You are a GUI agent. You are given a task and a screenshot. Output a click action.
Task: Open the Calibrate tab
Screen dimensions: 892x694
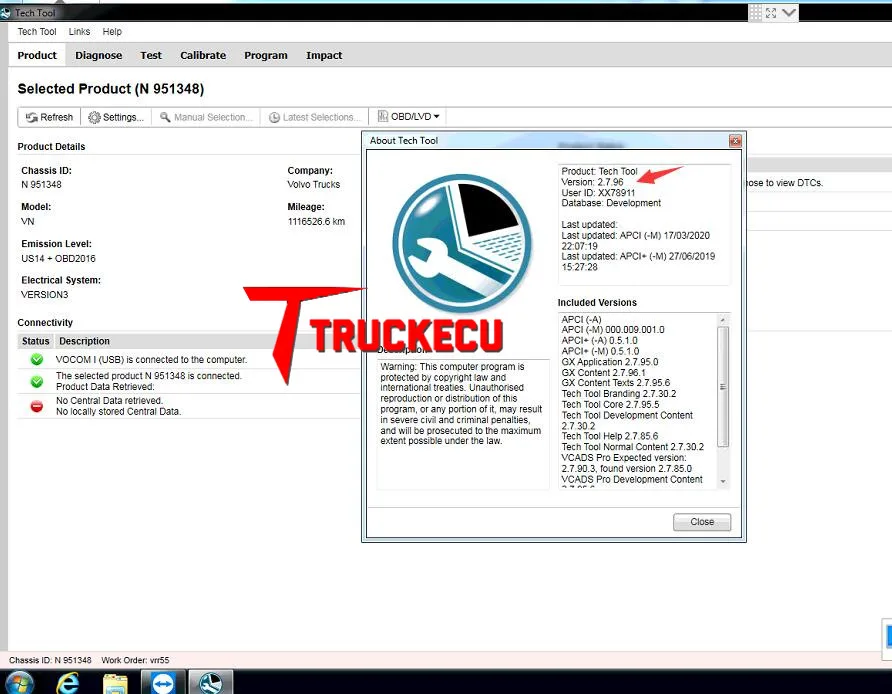[x=203, y=55]
